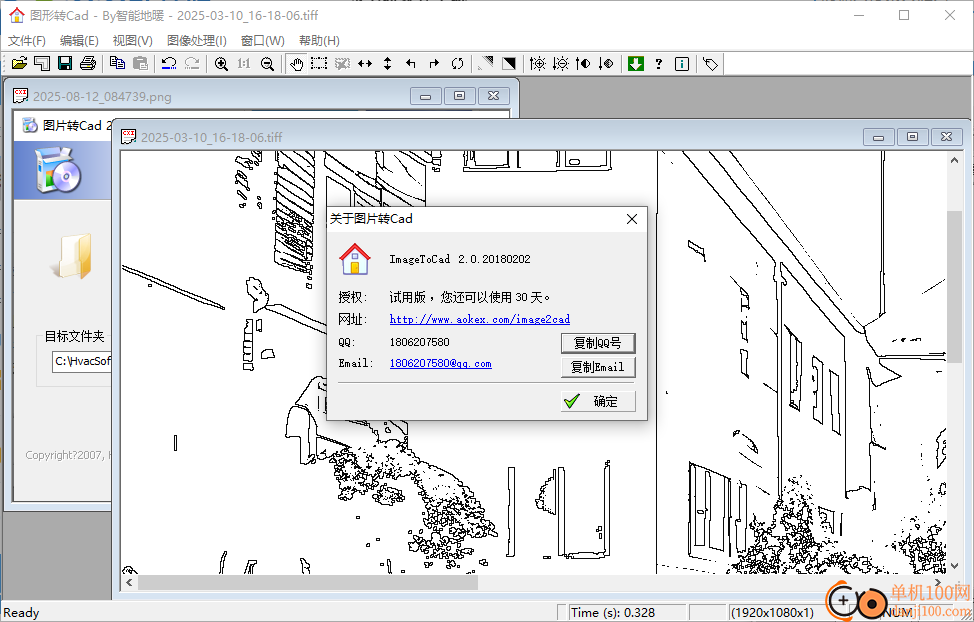This screenshot has width=974, height=622.
Task: Click the ImageToCad 2.0.20180202 version text
Action: click(x=460, y=259)
